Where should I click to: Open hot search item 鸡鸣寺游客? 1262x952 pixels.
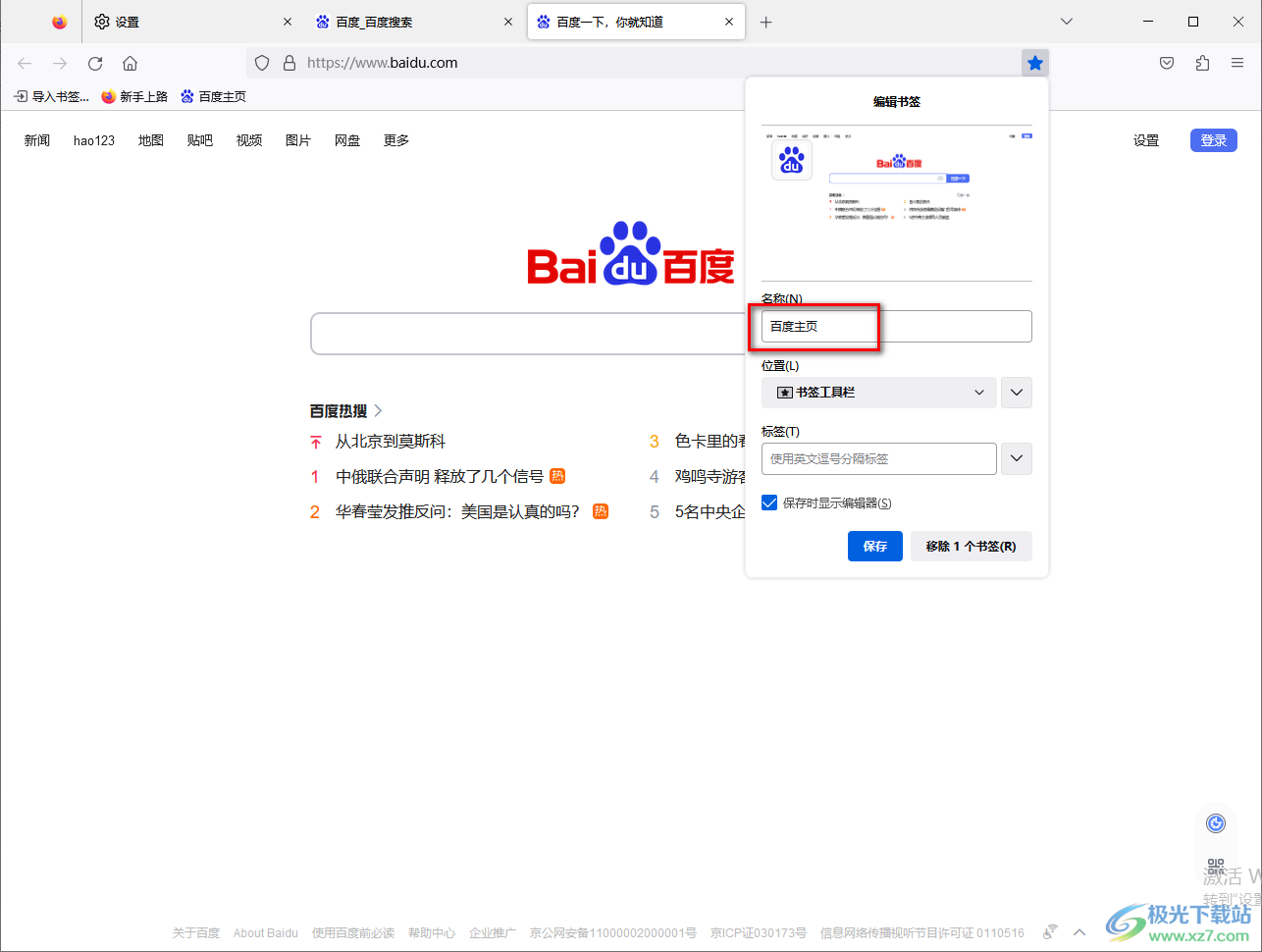[710, 477]
